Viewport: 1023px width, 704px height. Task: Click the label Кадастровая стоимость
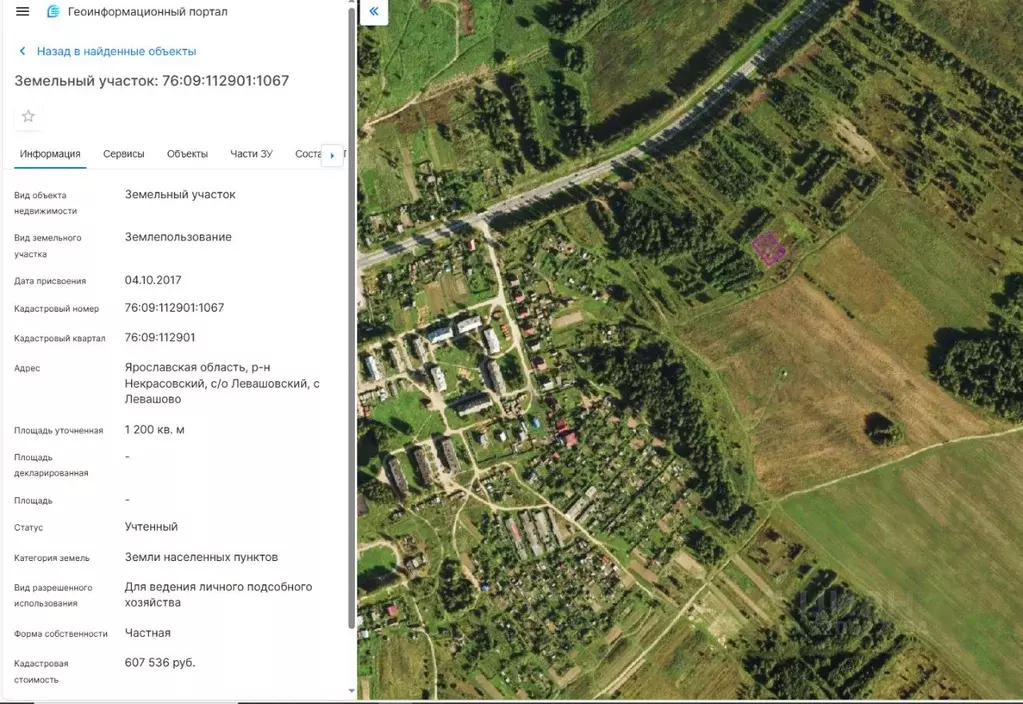[x=41, y=671]
